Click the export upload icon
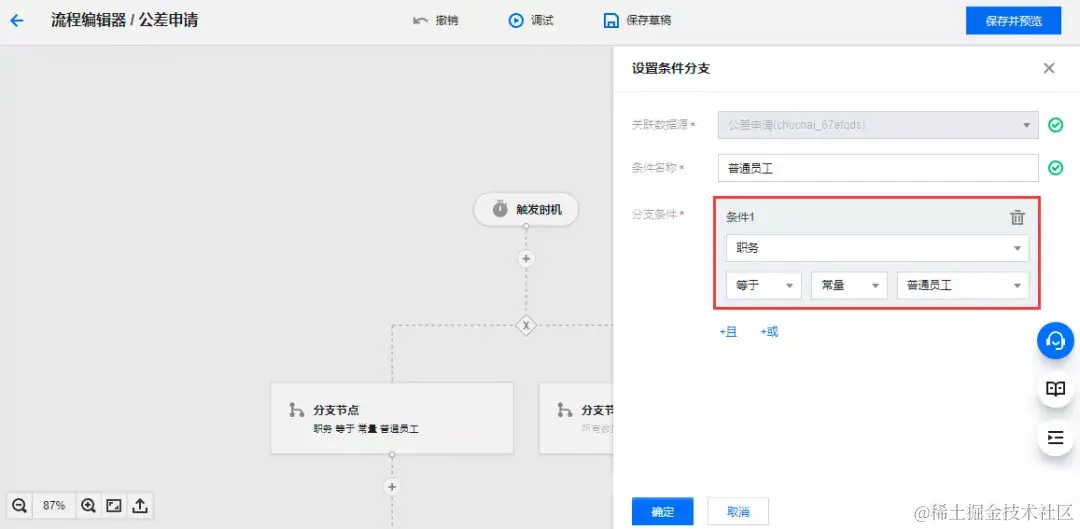Image resolution: width=1080 pixels, height=529 pixels. point(140,506)
